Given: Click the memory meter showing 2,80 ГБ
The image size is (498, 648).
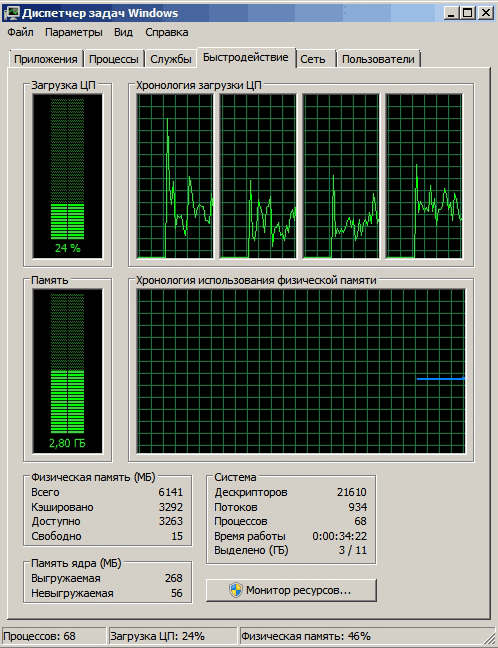Looking at the screenshot, I should (x=67, y=371).
